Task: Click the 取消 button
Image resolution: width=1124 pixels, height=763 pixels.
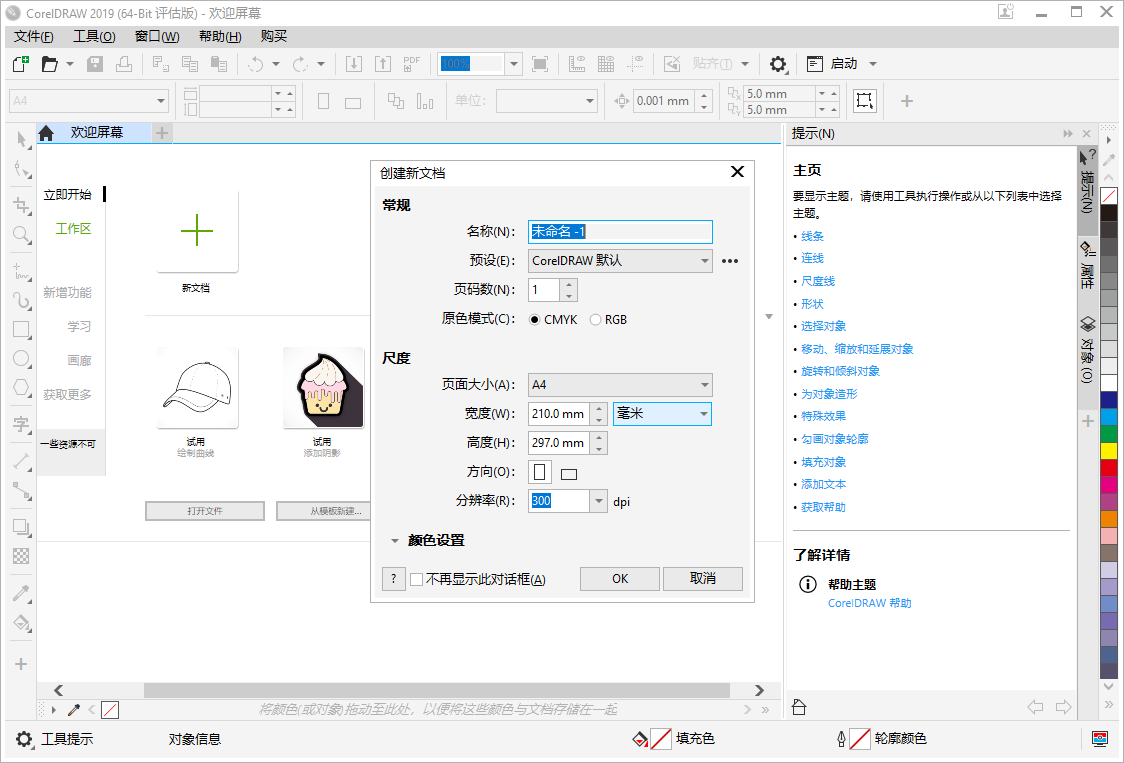Action: click(x=703, y=579)
